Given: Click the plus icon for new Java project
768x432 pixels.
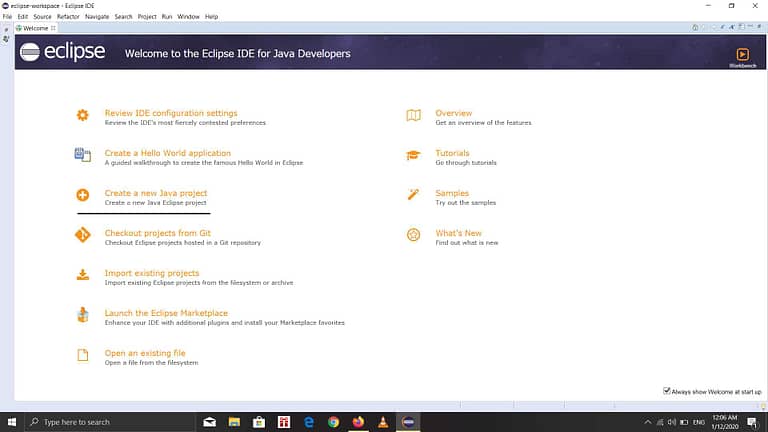Looking at the screenshot, I should click(82, 195).
